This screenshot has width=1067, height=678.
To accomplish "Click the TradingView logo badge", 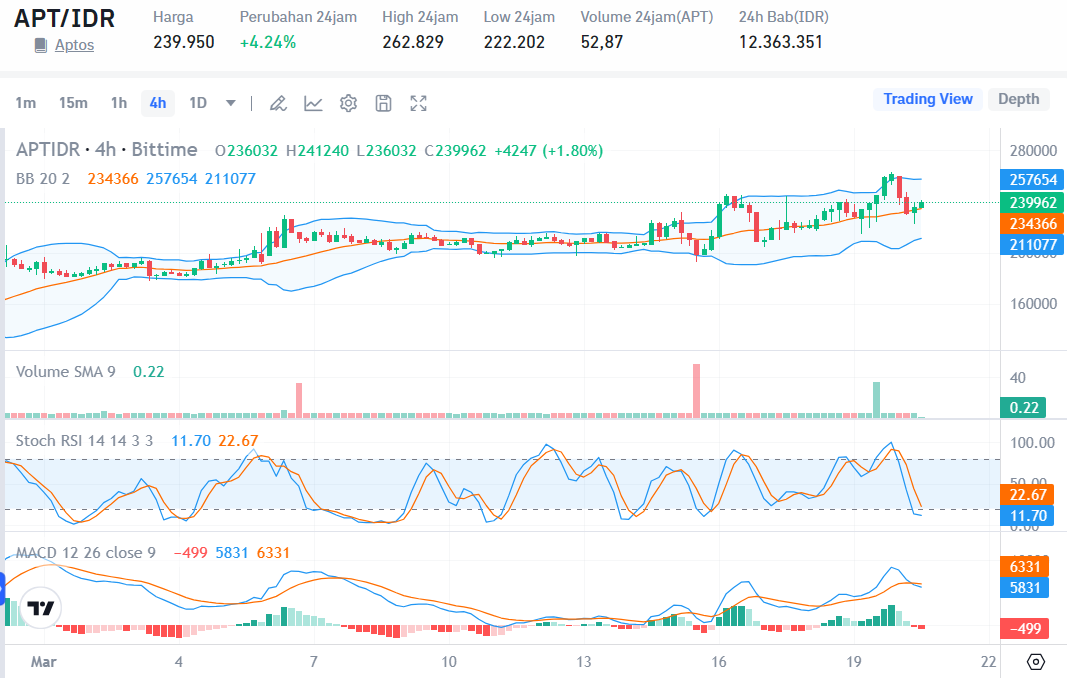I will tap(40, 607).
